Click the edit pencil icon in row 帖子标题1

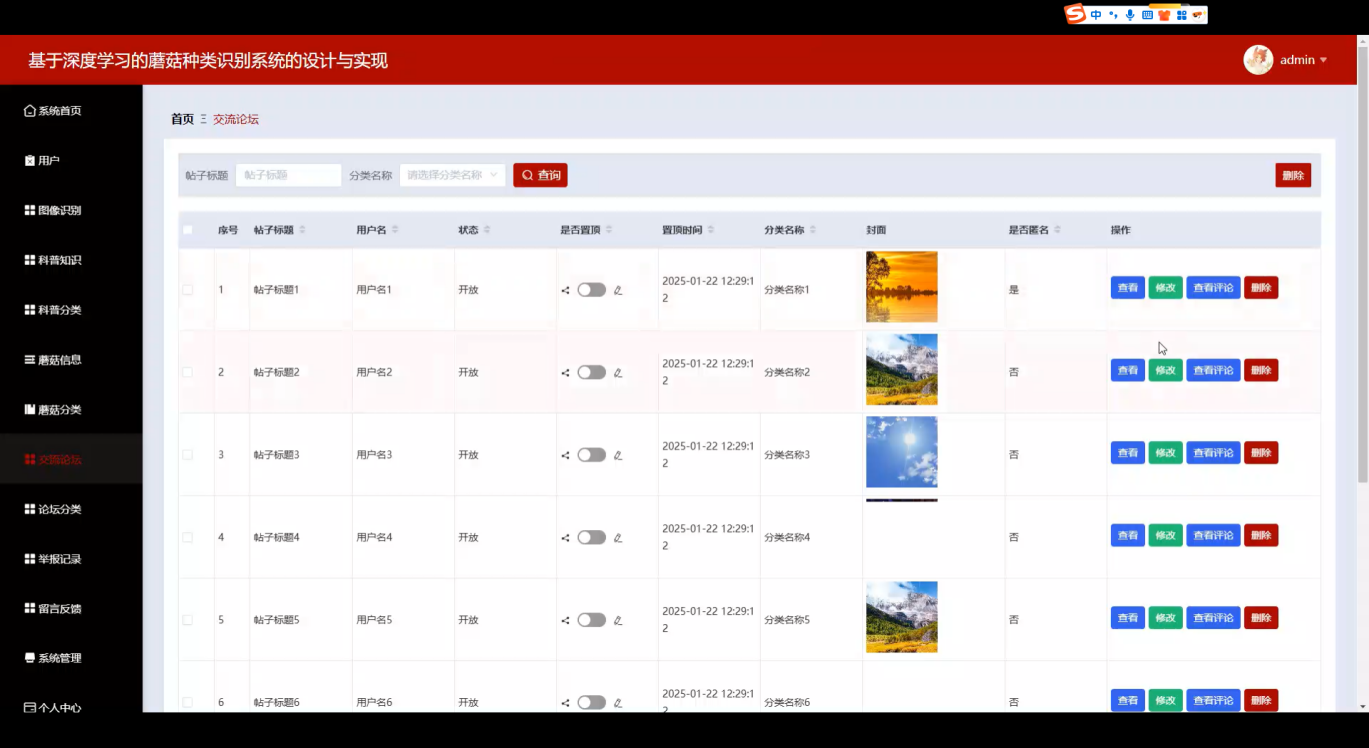(x=618, y=290)
